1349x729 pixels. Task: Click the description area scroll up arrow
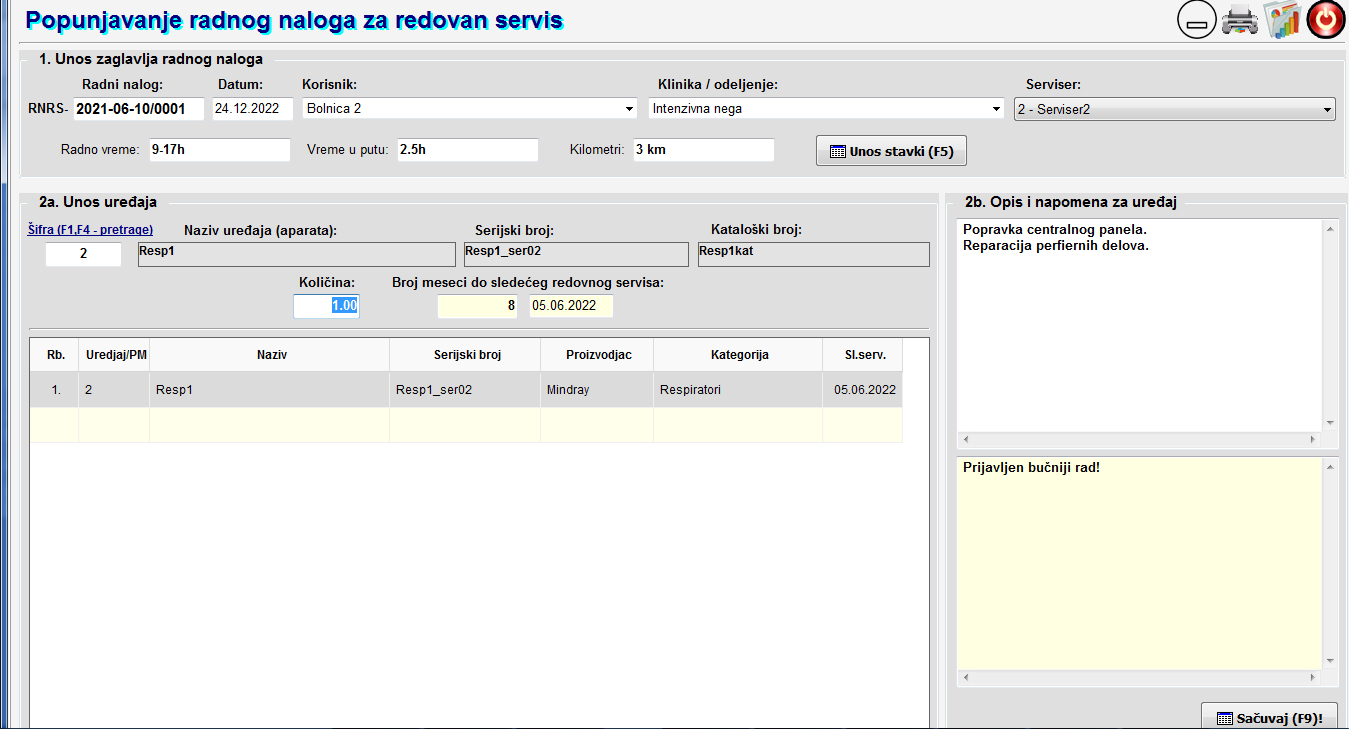[x=1329, y=229]
